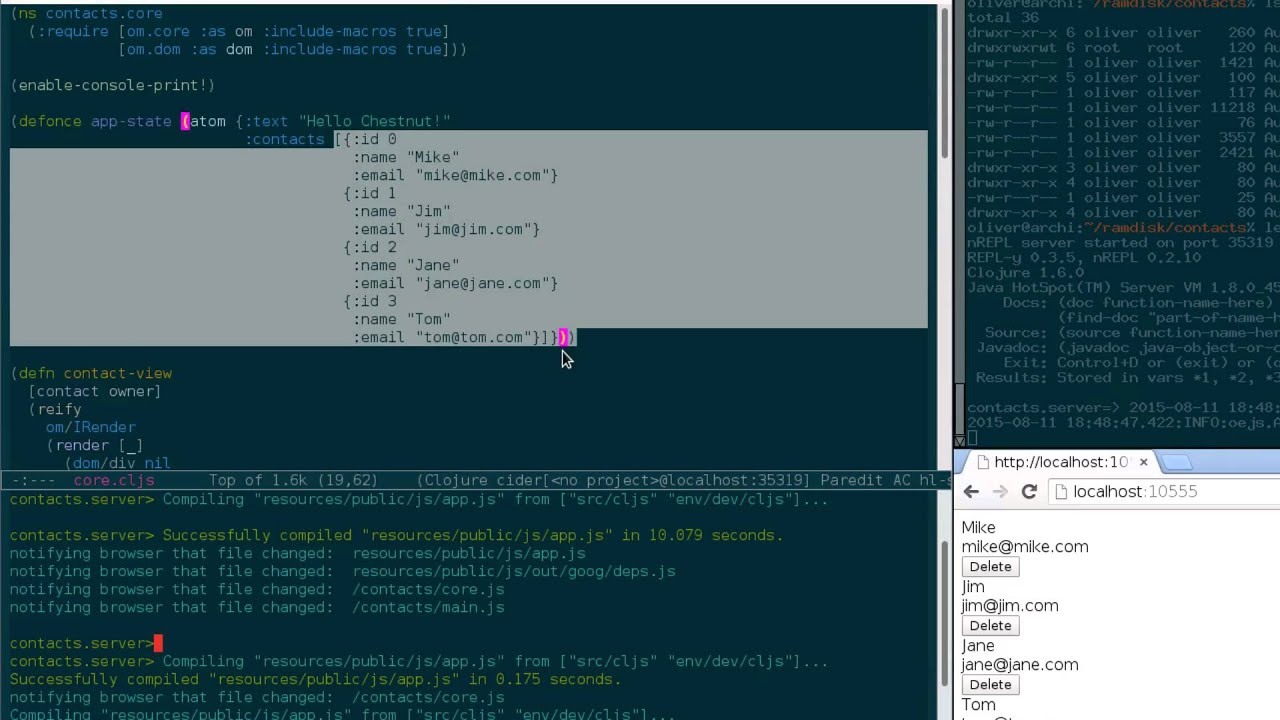Delete the Jim contact
The height and width of the screenshot is (720, 1280).
coord(990,626)
